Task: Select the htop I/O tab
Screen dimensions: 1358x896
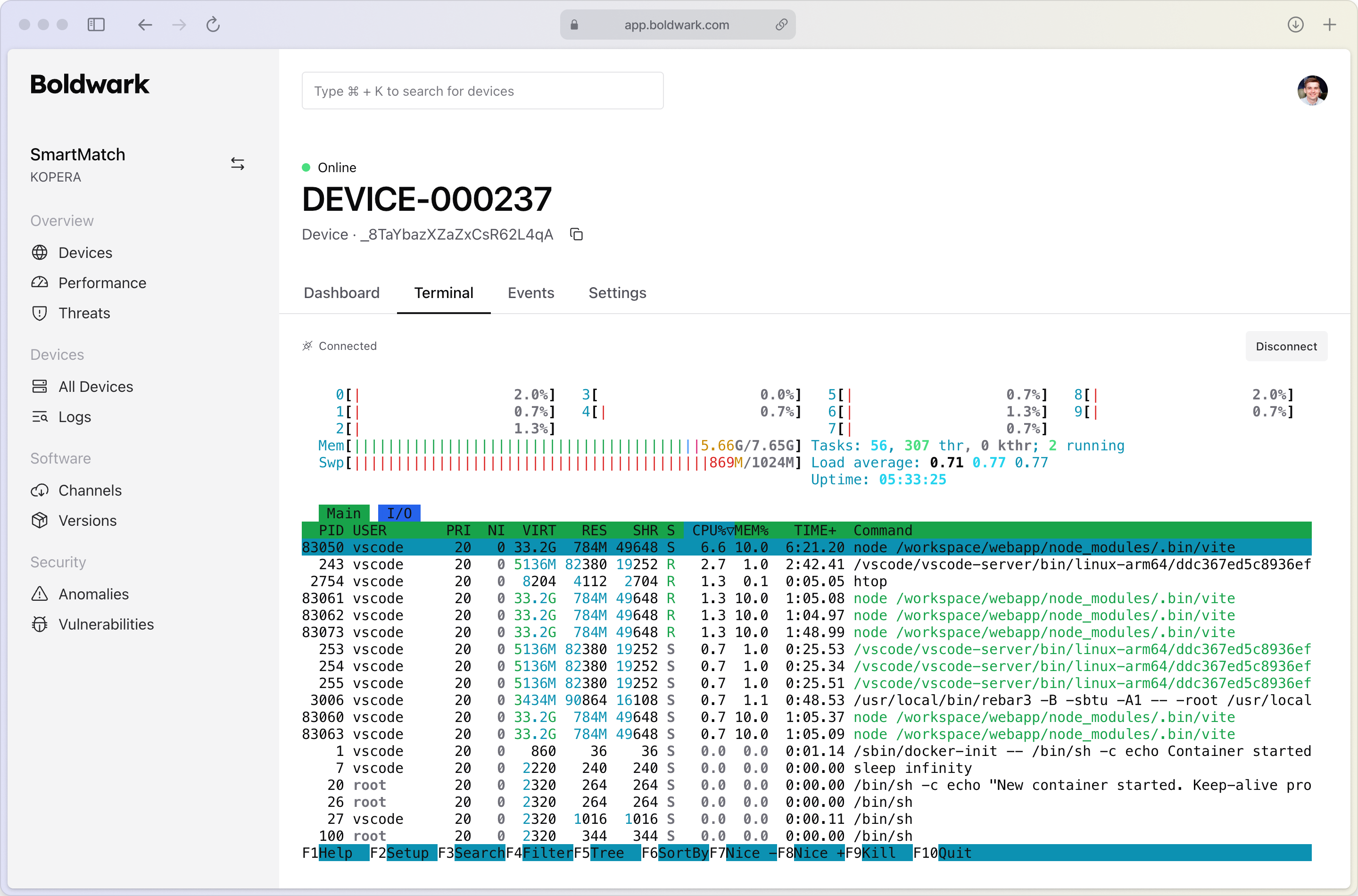Action: (399, 513)
